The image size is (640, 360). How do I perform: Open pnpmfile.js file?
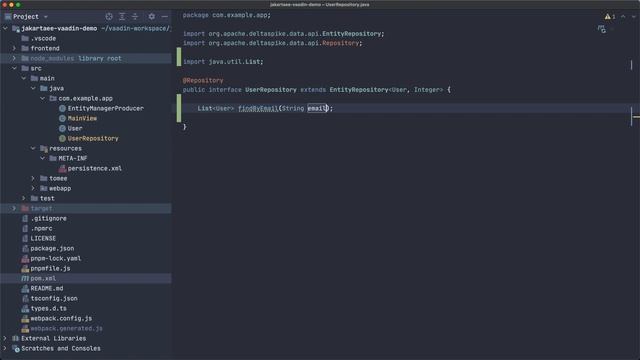[50, 268]
